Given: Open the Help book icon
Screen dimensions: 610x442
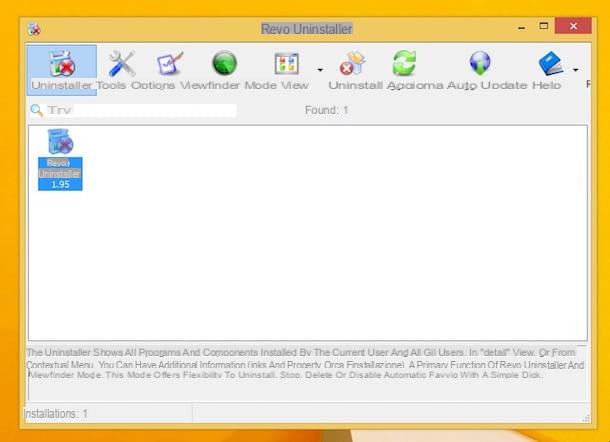Looking at the screenshot, I should pos(551,63).
